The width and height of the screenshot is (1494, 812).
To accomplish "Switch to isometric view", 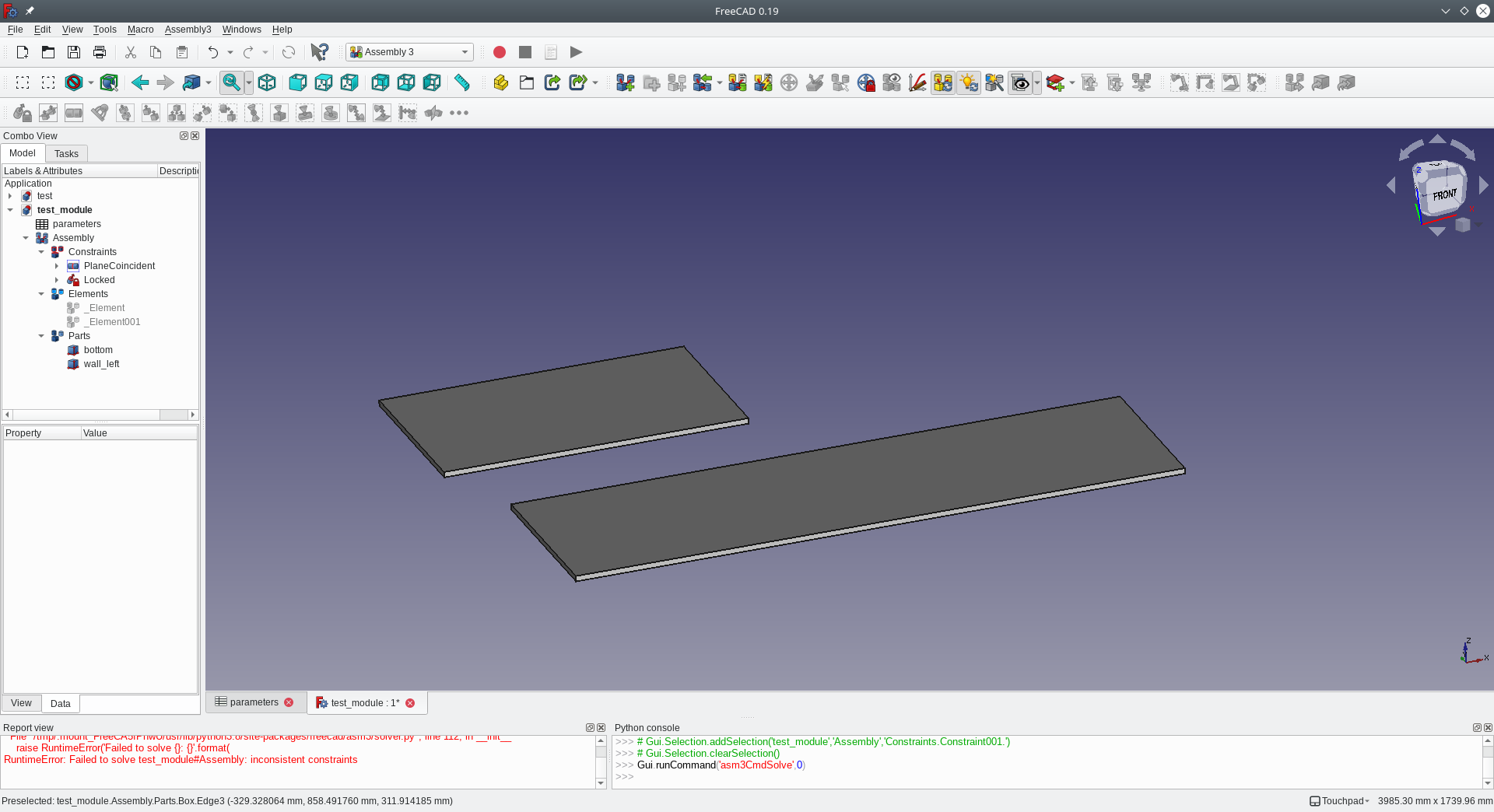I will [x=267, y=82].
